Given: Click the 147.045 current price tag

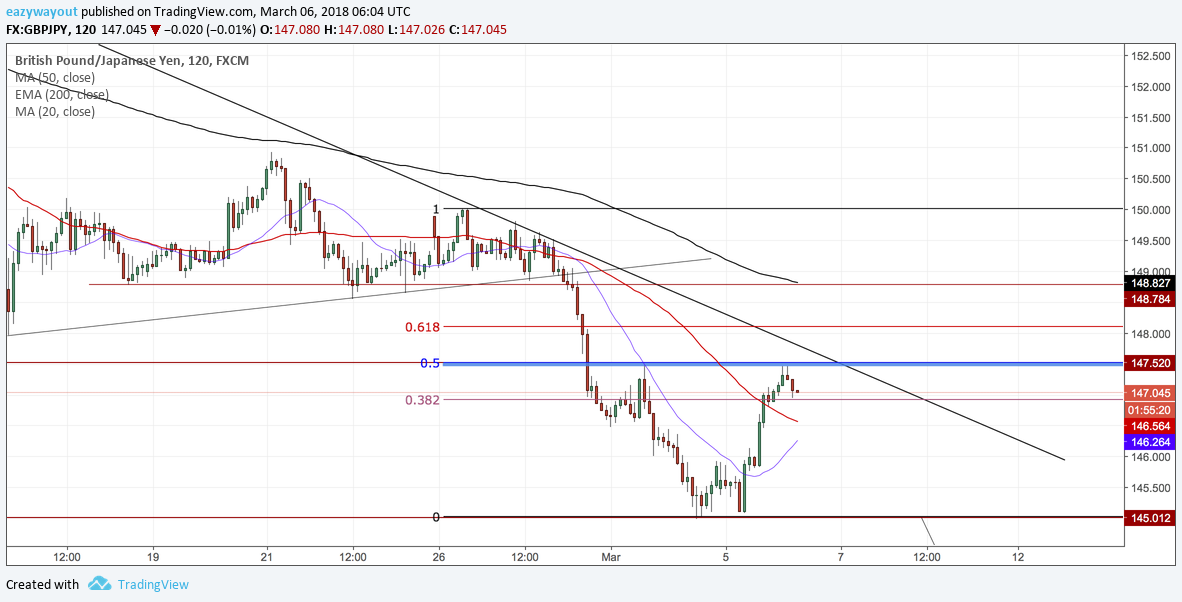Looking at the screenshot, I should [1151, 393].
